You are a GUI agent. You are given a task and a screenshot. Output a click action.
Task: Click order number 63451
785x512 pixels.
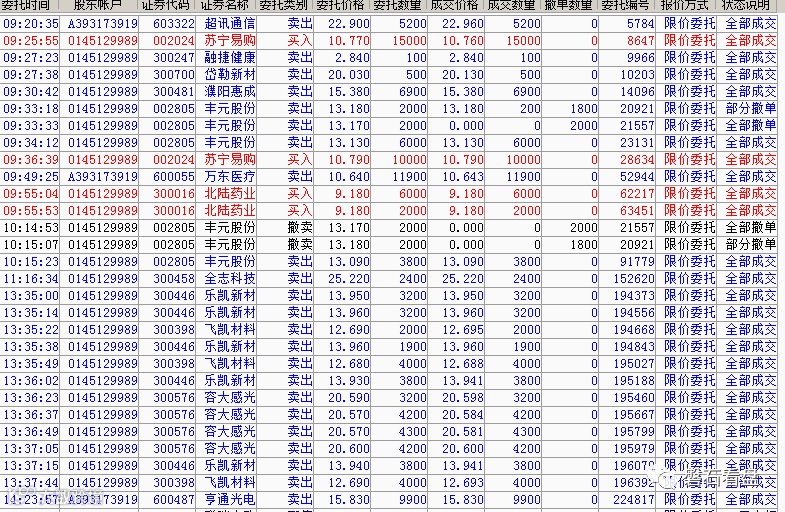tap(637, 211)
